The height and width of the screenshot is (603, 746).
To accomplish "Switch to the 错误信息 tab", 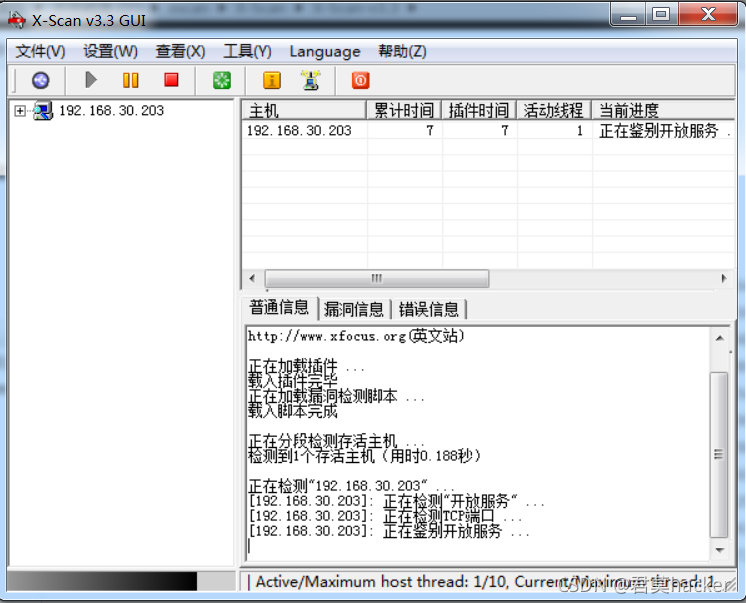I will click(429, 309).
